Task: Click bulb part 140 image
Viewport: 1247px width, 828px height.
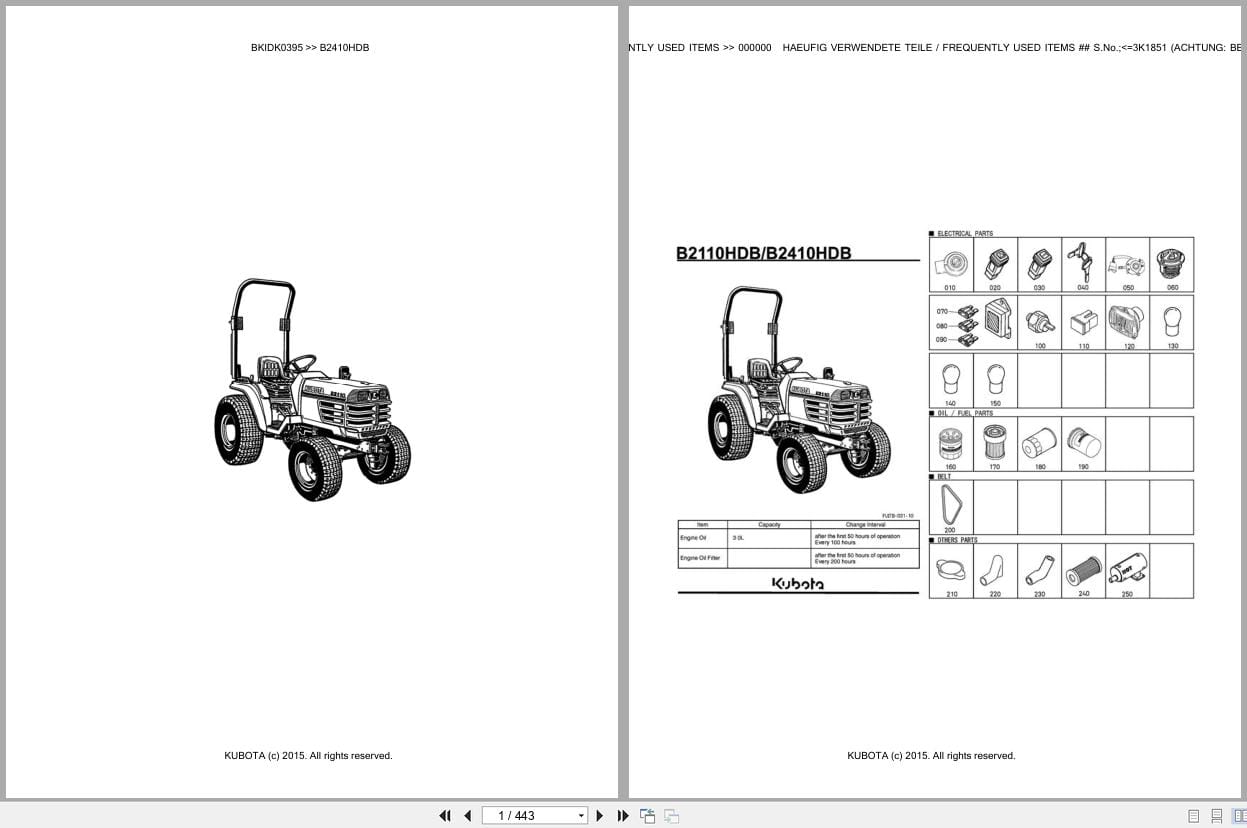Action: coord(951,378)
